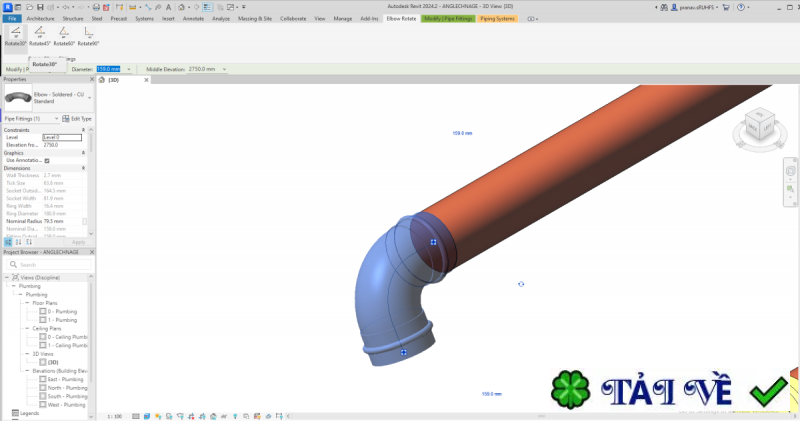Collapse the 3D Views tree node
The image size is (800, 421).
coord(28,354)
